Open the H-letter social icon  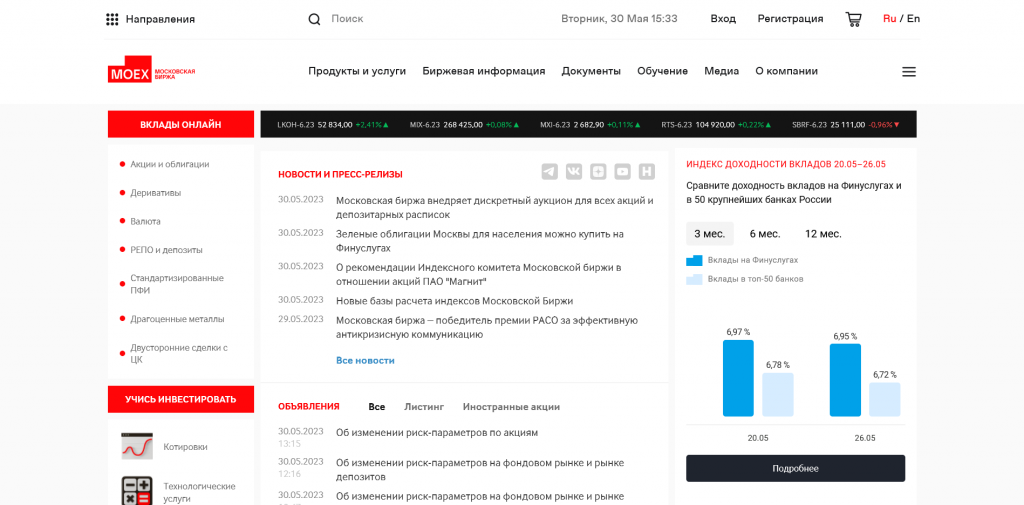pos(647,172)
